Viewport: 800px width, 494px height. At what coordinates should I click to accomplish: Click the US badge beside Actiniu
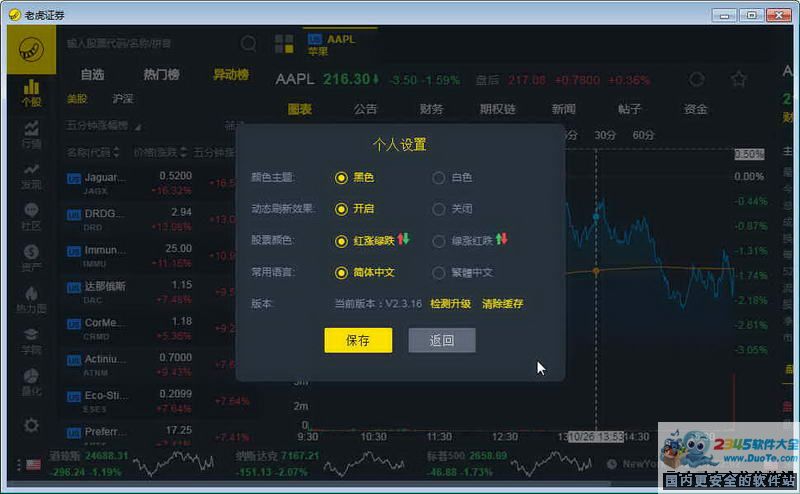[x=74, y=361]
